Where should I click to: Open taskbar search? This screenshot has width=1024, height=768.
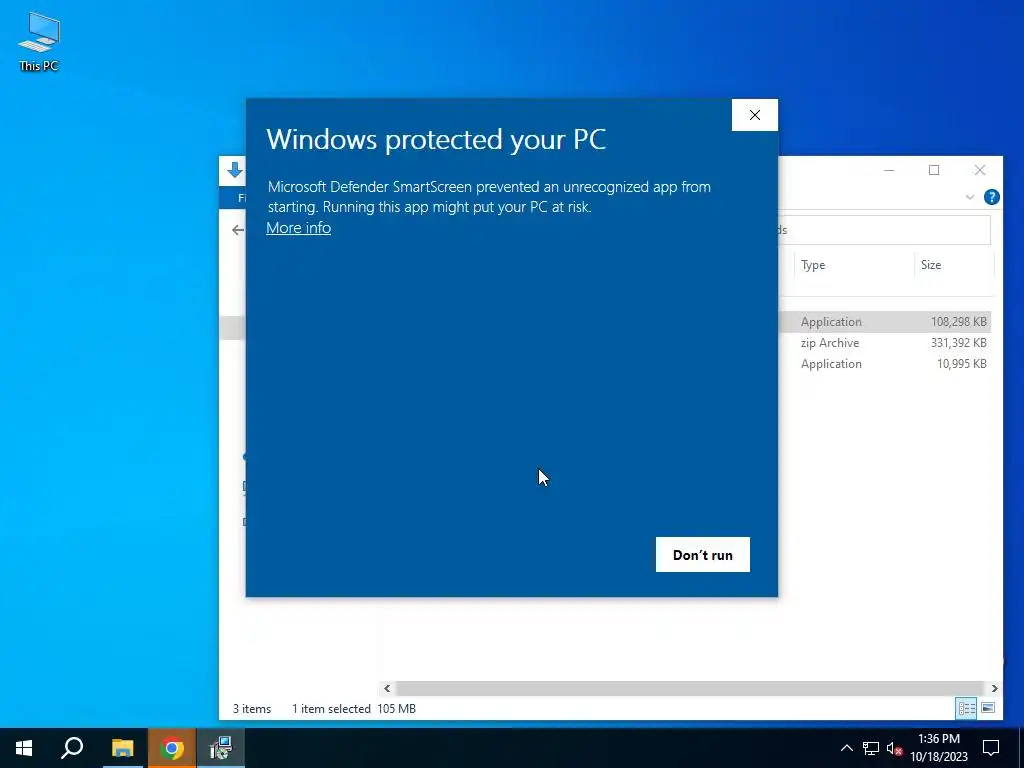pyautogui.click(x=72, y=748)
